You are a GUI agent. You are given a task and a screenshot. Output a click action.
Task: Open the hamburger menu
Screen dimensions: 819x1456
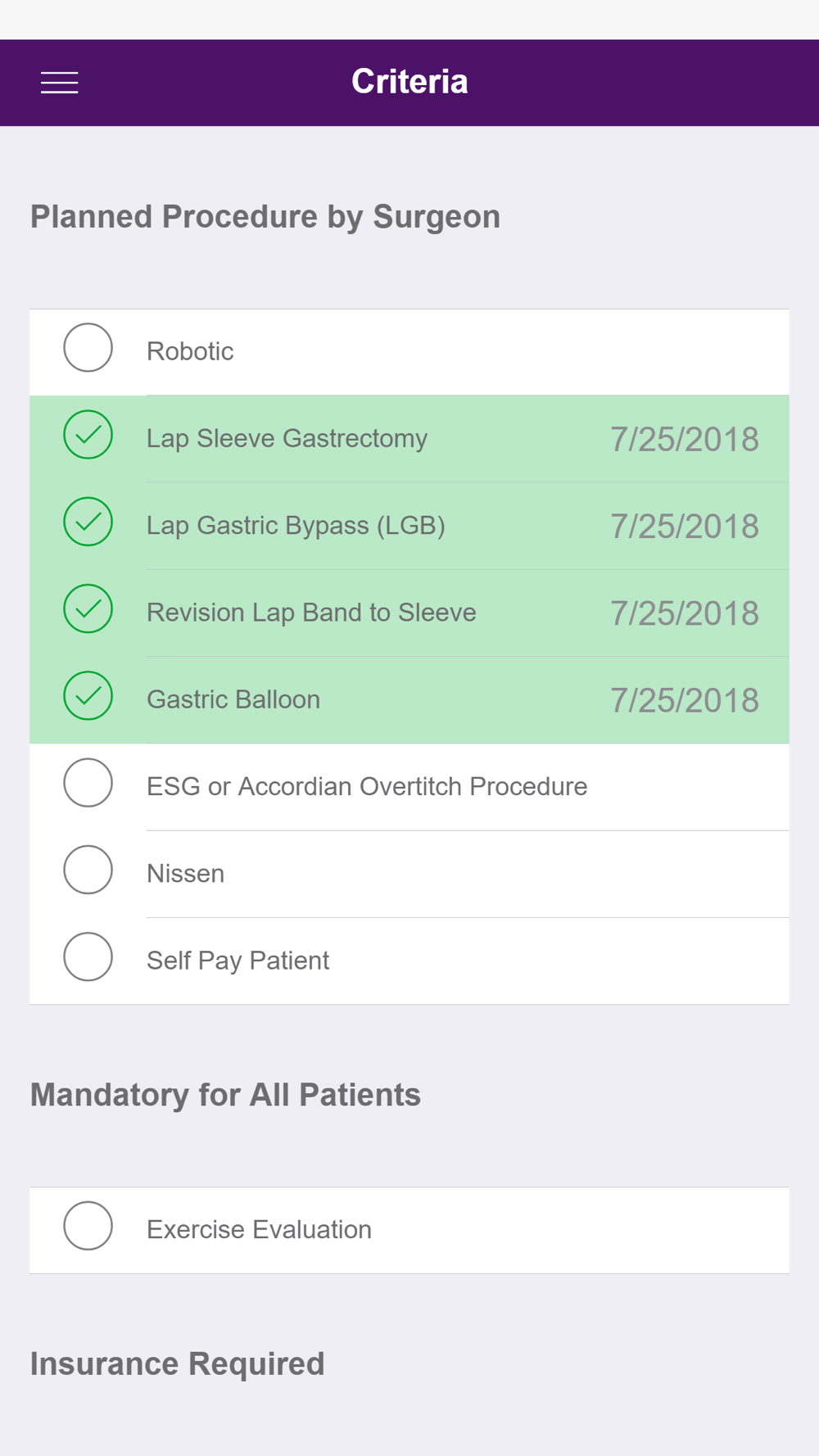pos(60,83)
